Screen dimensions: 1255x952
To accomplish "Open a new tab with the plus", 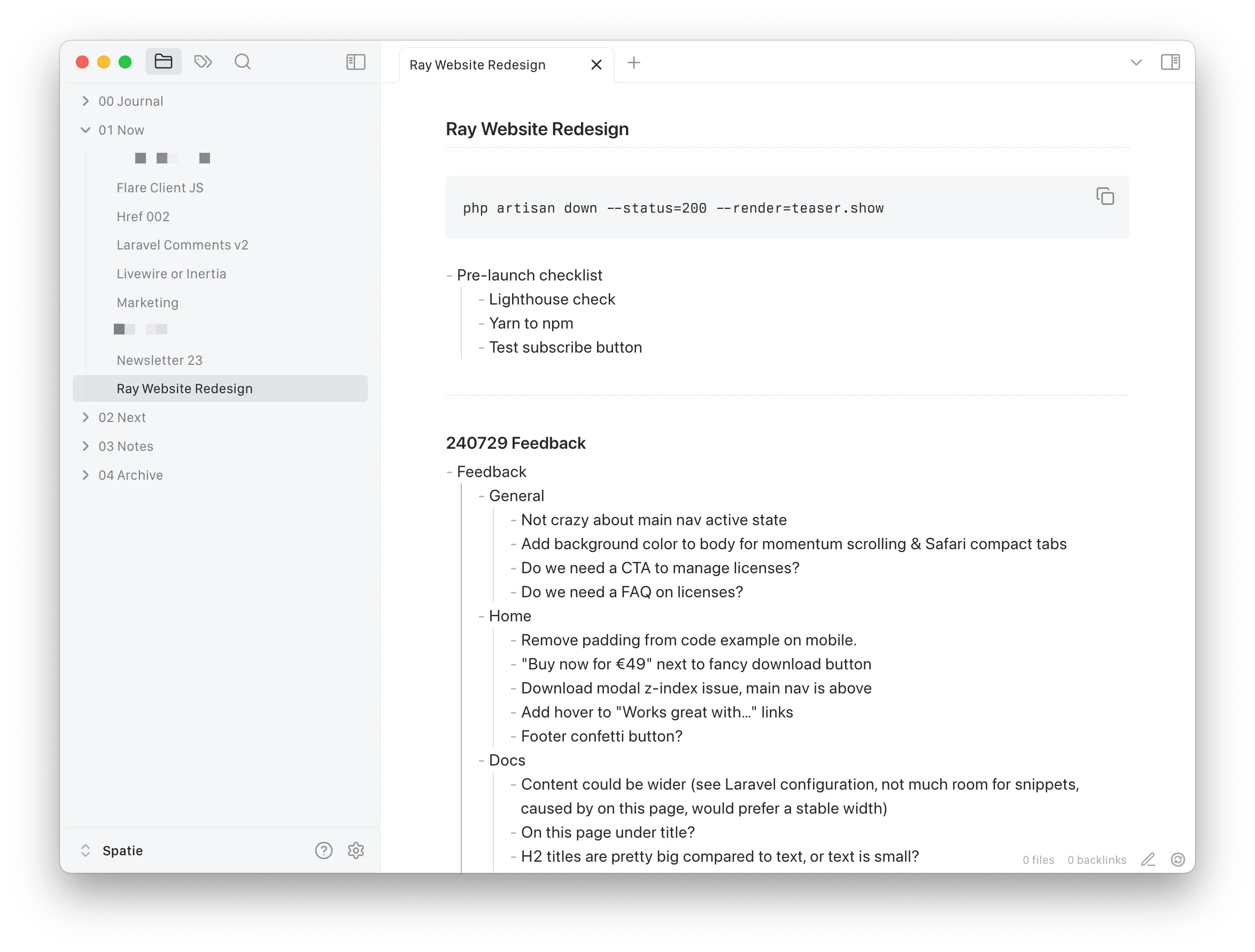I will [634, 63].
